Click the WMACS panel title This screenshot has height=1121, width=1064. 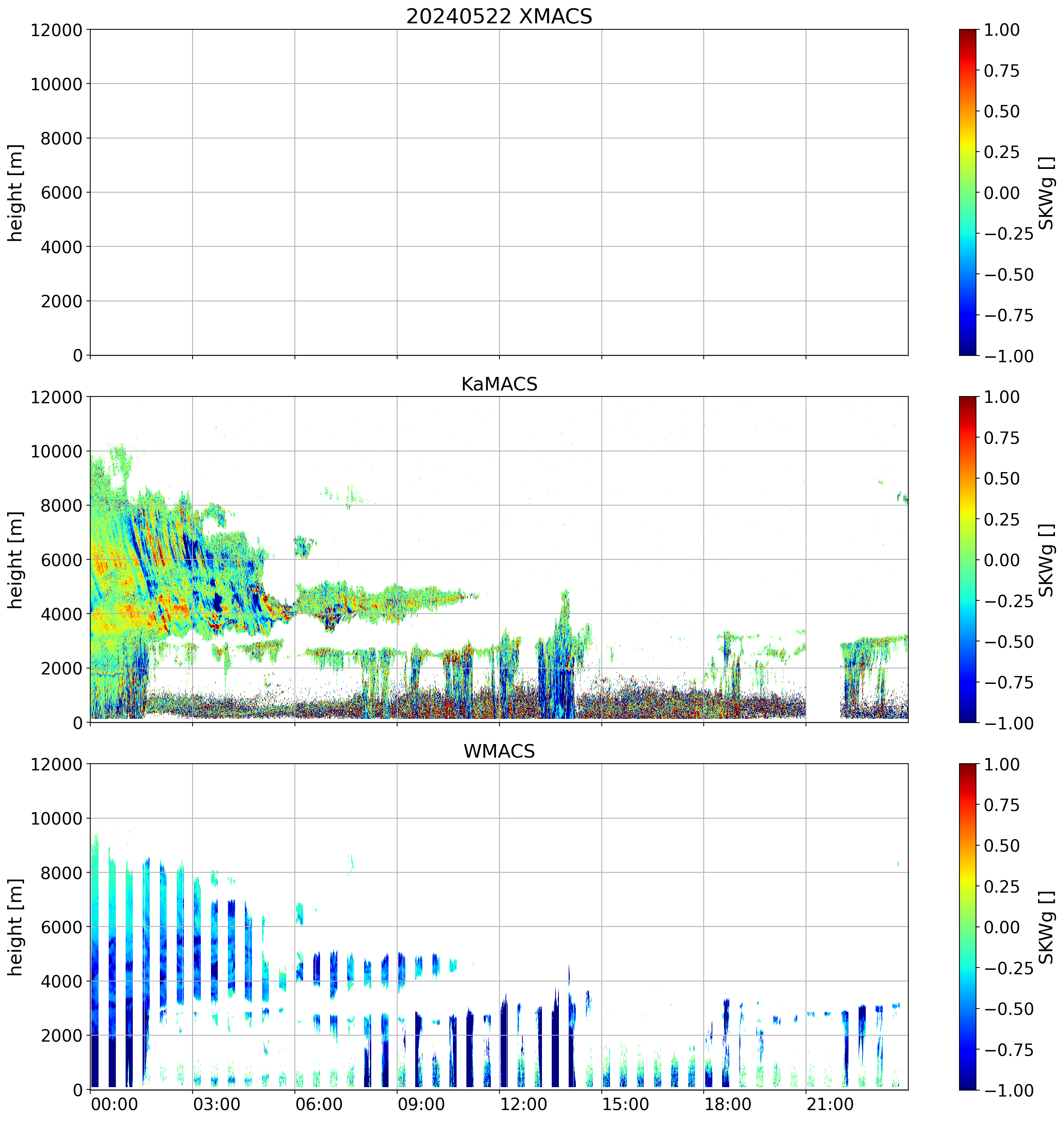pyautogui.click(x=499, y=751)
